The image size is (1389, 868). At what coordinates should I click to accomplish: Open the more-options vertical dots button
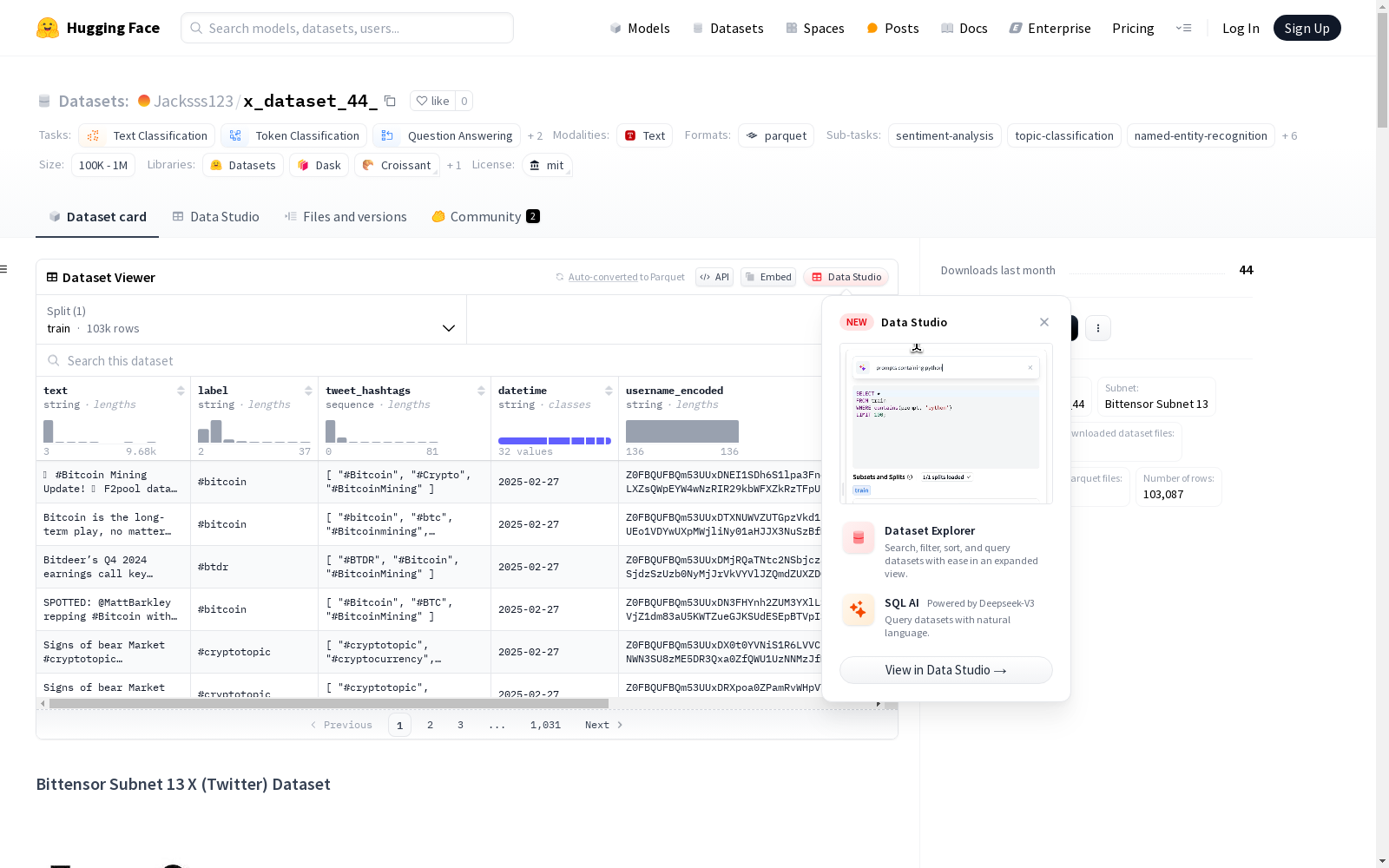[x=1098, y=328]
